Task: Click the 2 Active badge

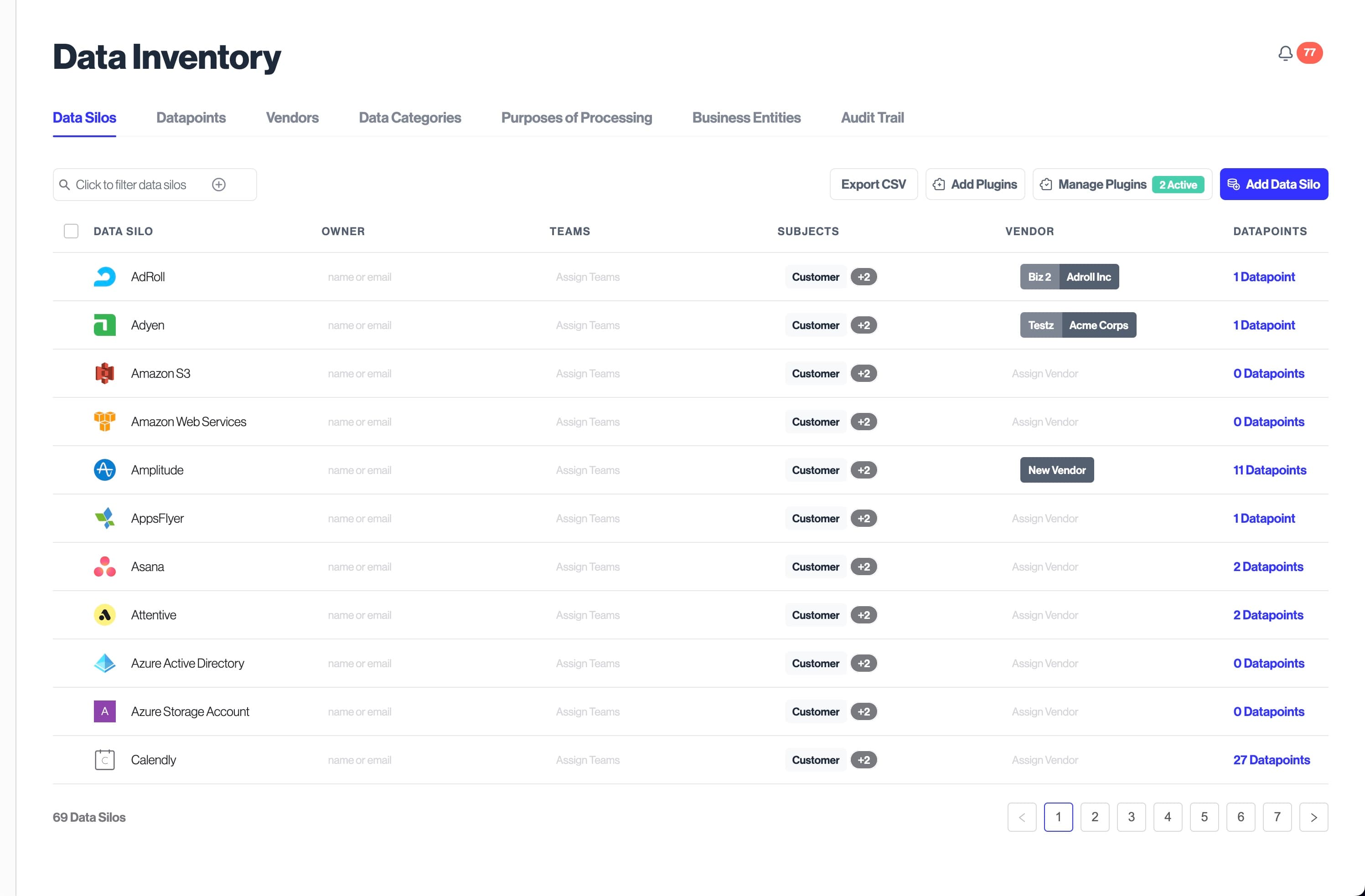Action: click(x=1178, y=185)
